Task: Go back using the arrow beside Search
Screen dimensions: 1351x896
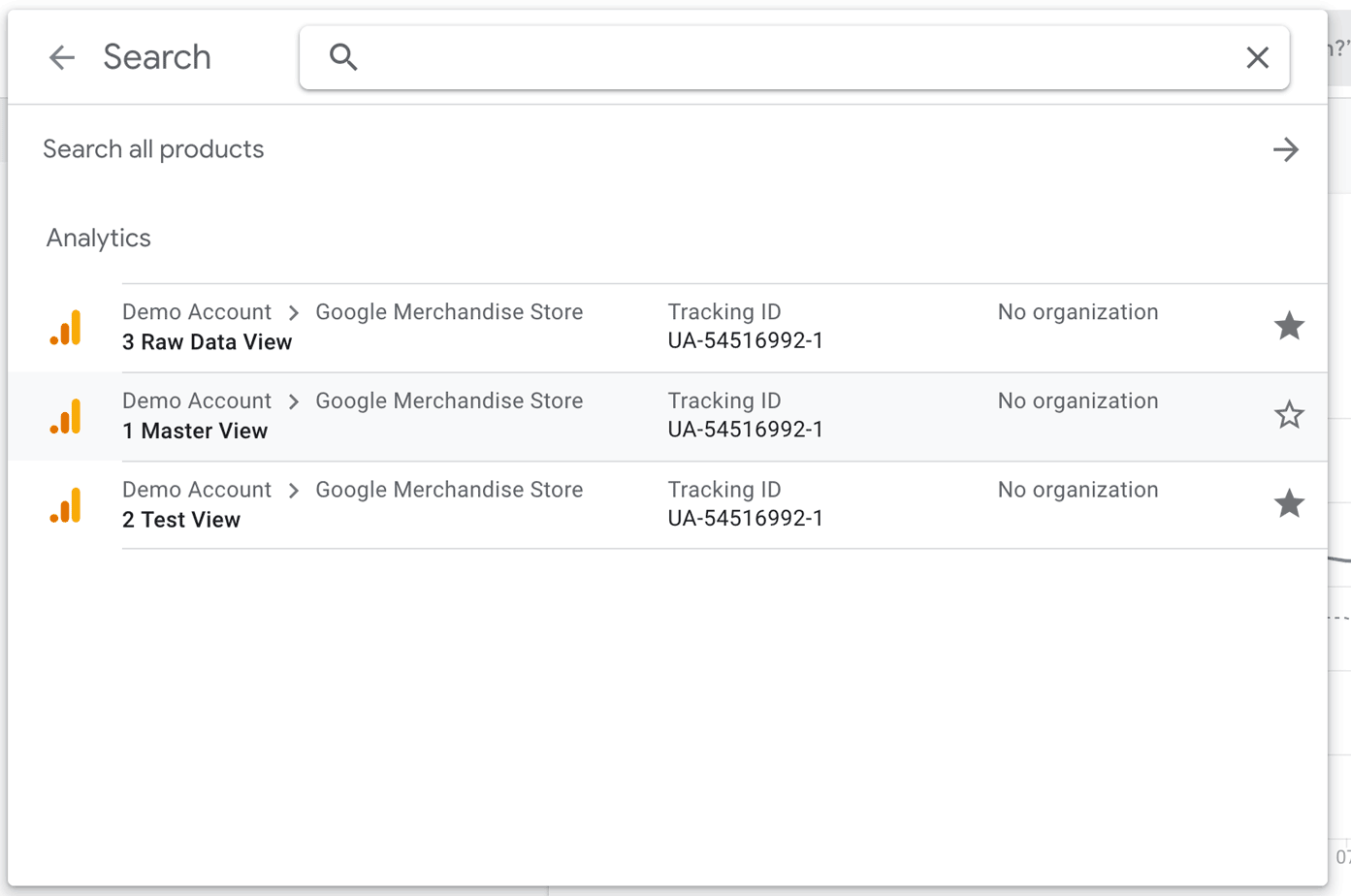Action: 62,57
